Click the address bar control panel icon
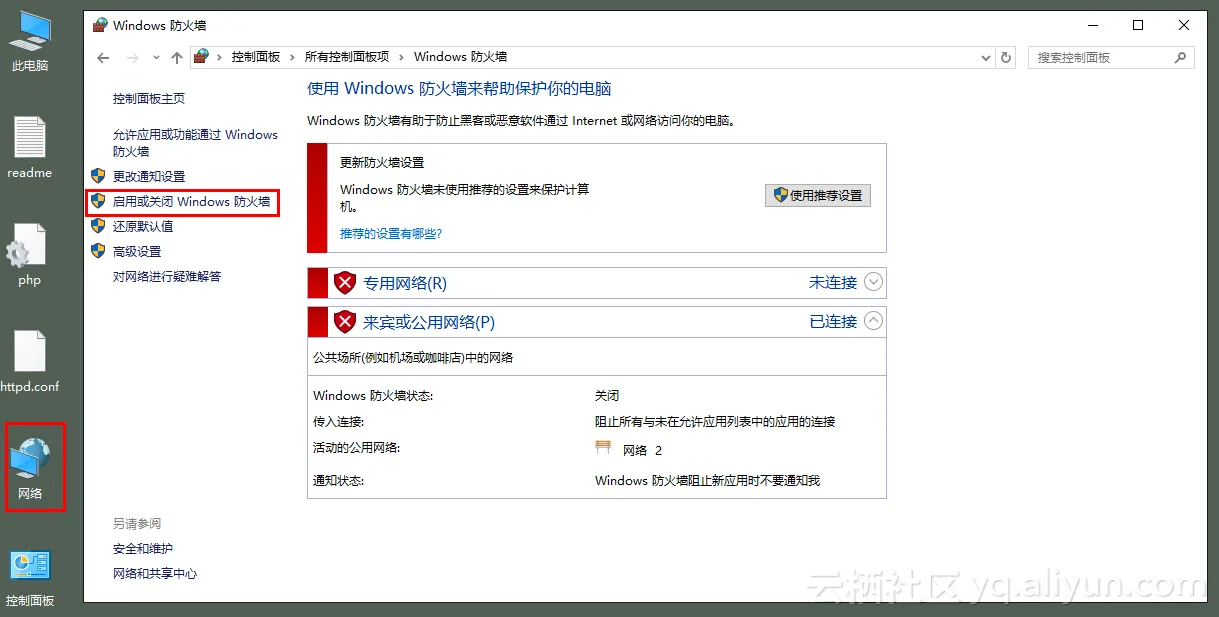 coord(201,57)
